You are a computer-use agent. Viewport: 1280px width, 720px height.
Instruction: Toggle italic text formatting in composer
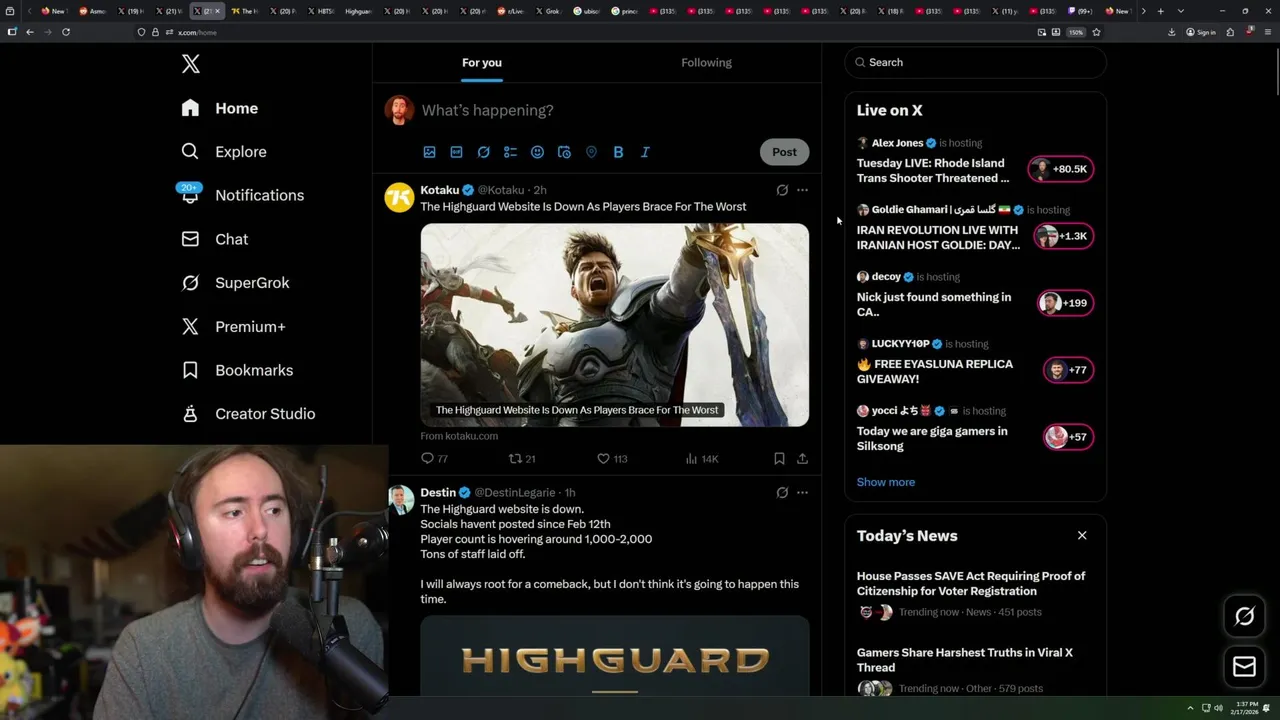[x=645, y=152]
